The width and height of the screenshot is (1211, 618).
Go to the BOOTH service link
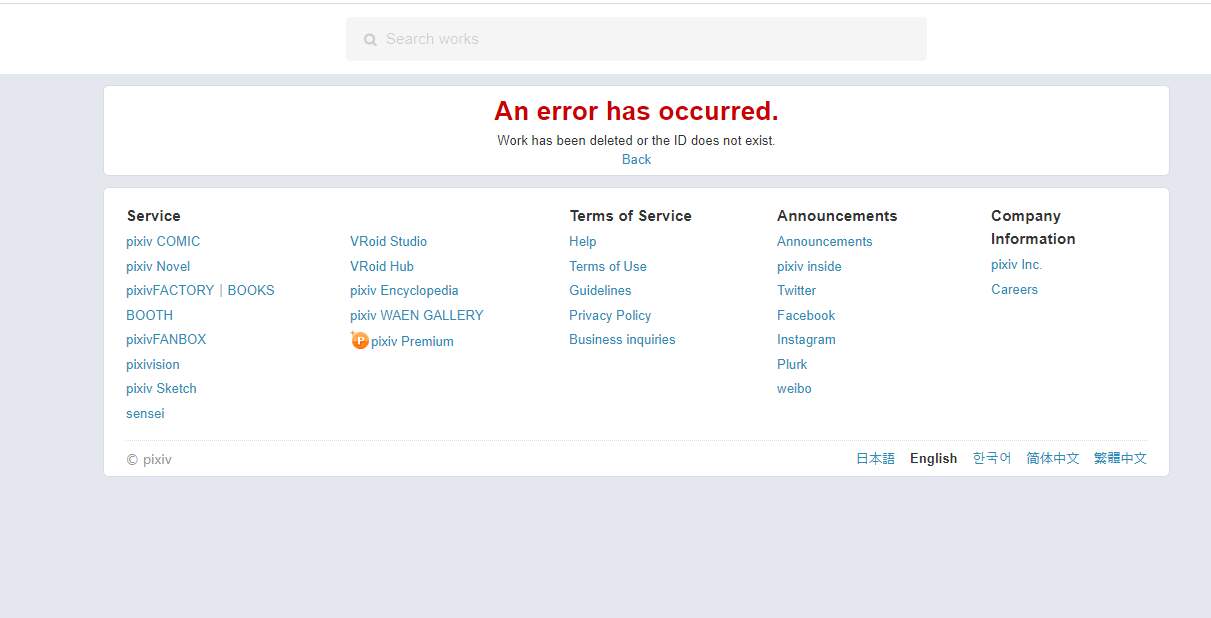149,316
